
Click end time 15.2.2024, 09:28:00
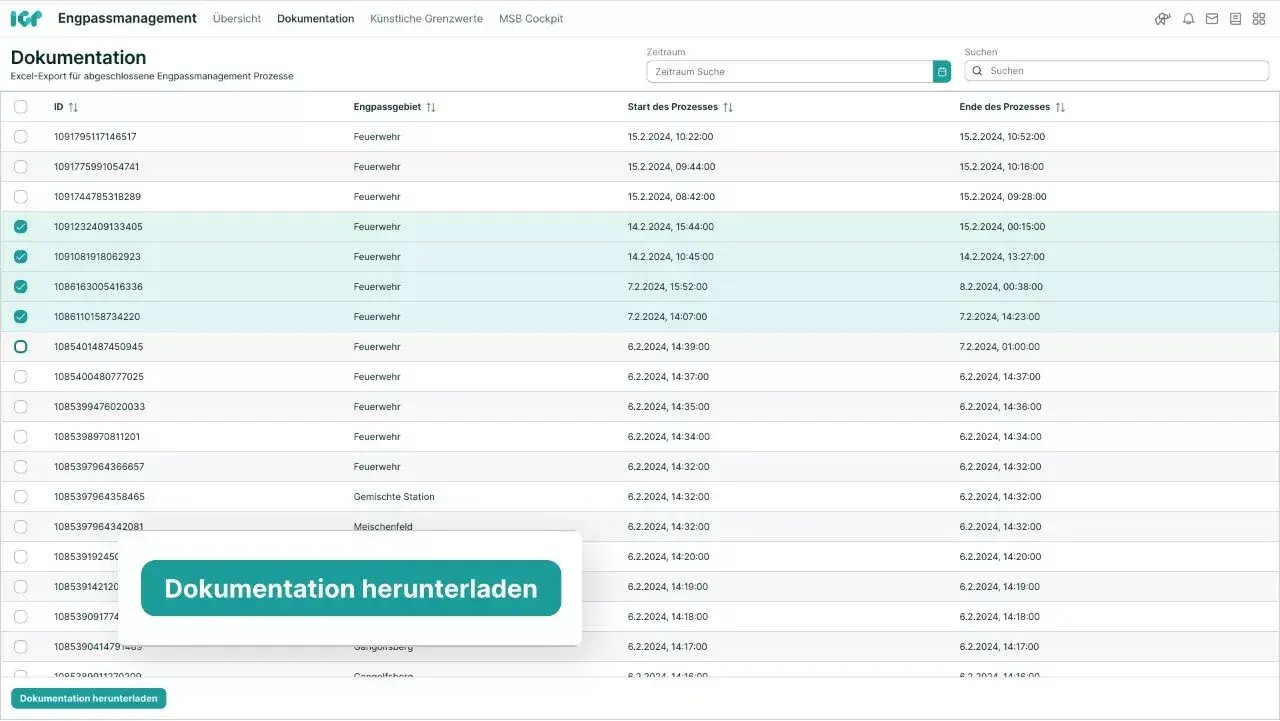tap(1003, 197)
